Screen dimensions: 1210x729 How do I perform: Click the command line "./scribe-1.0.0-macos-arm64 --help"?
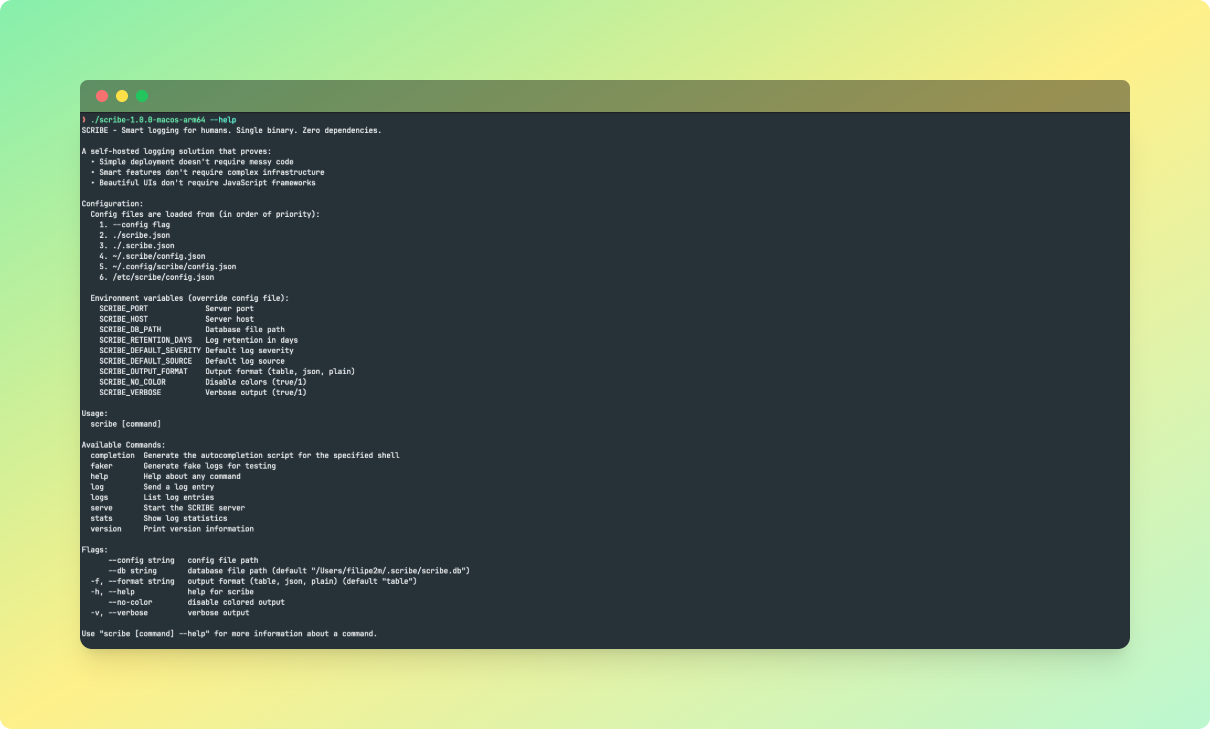click(163, 120)
